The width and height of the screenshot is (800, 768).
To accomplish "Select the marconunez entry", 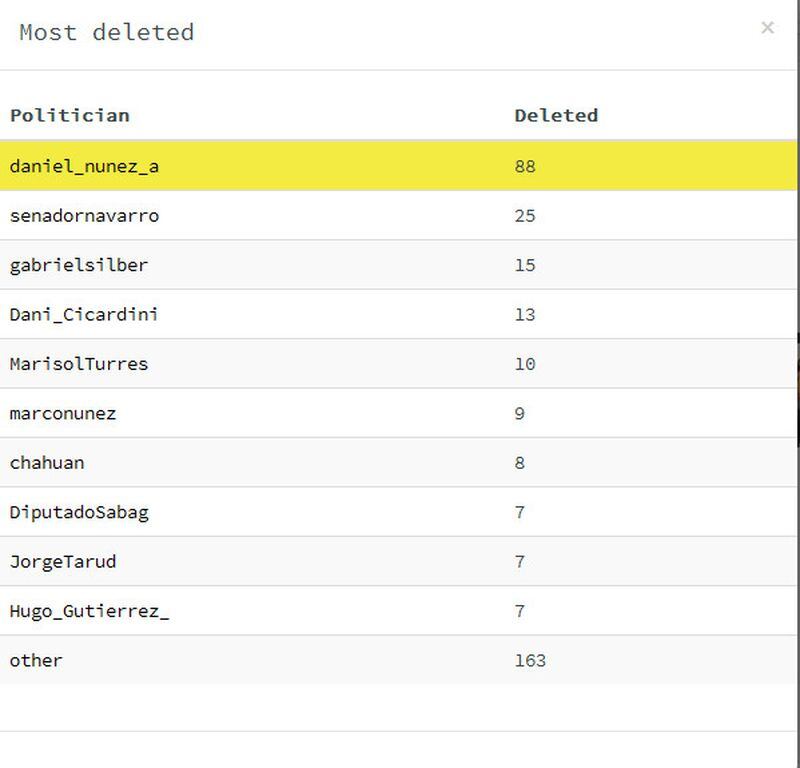I will coord(398,413).
